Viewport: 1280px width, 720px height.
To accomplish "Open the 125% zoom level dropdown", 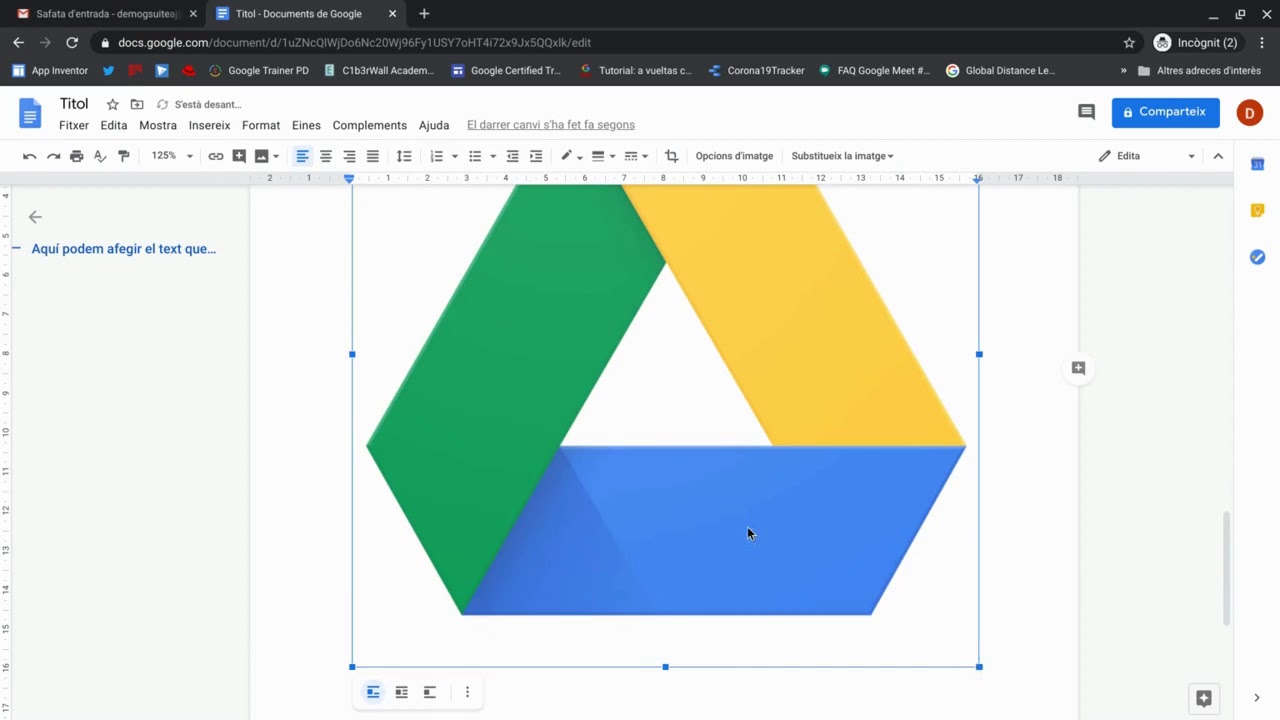I will (x=172, y=156).
